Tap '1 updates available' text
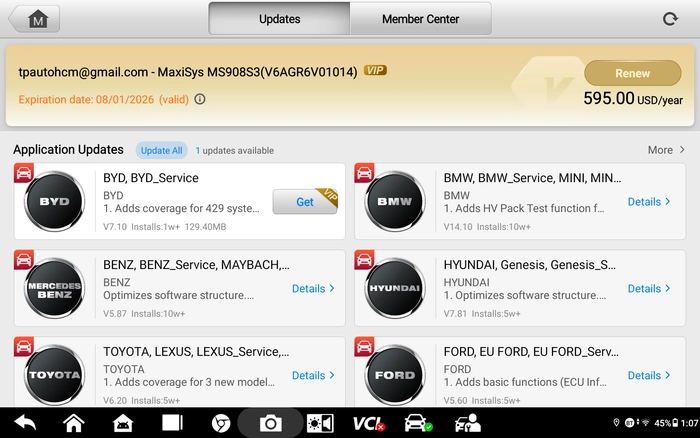 coord(234,150)
